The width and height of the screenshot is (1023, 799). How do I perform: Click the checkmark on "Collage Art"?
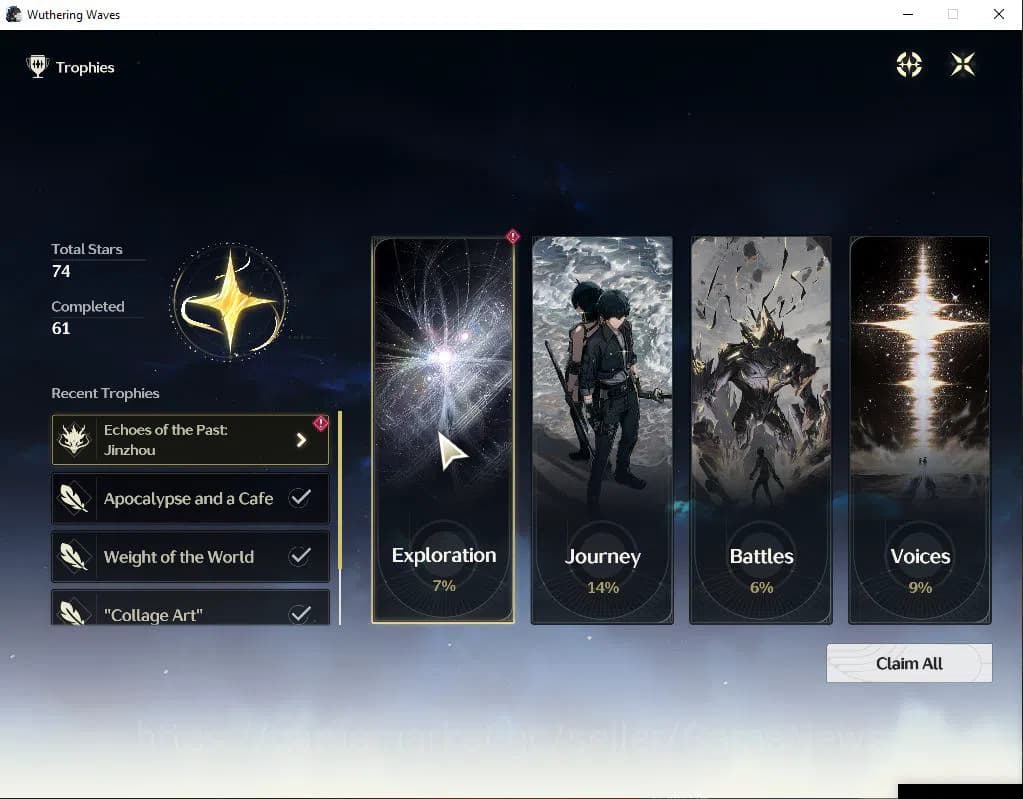pos(300,614)
